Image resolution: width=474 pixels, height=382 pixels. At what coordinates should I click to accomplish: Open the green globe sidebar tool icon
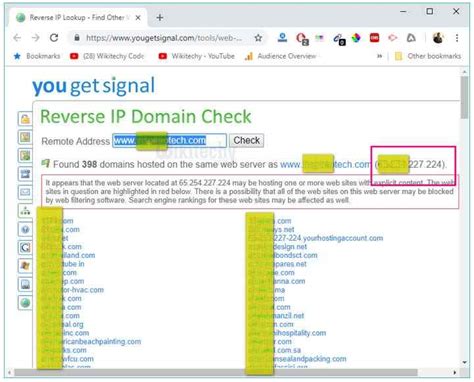[25, 303]
